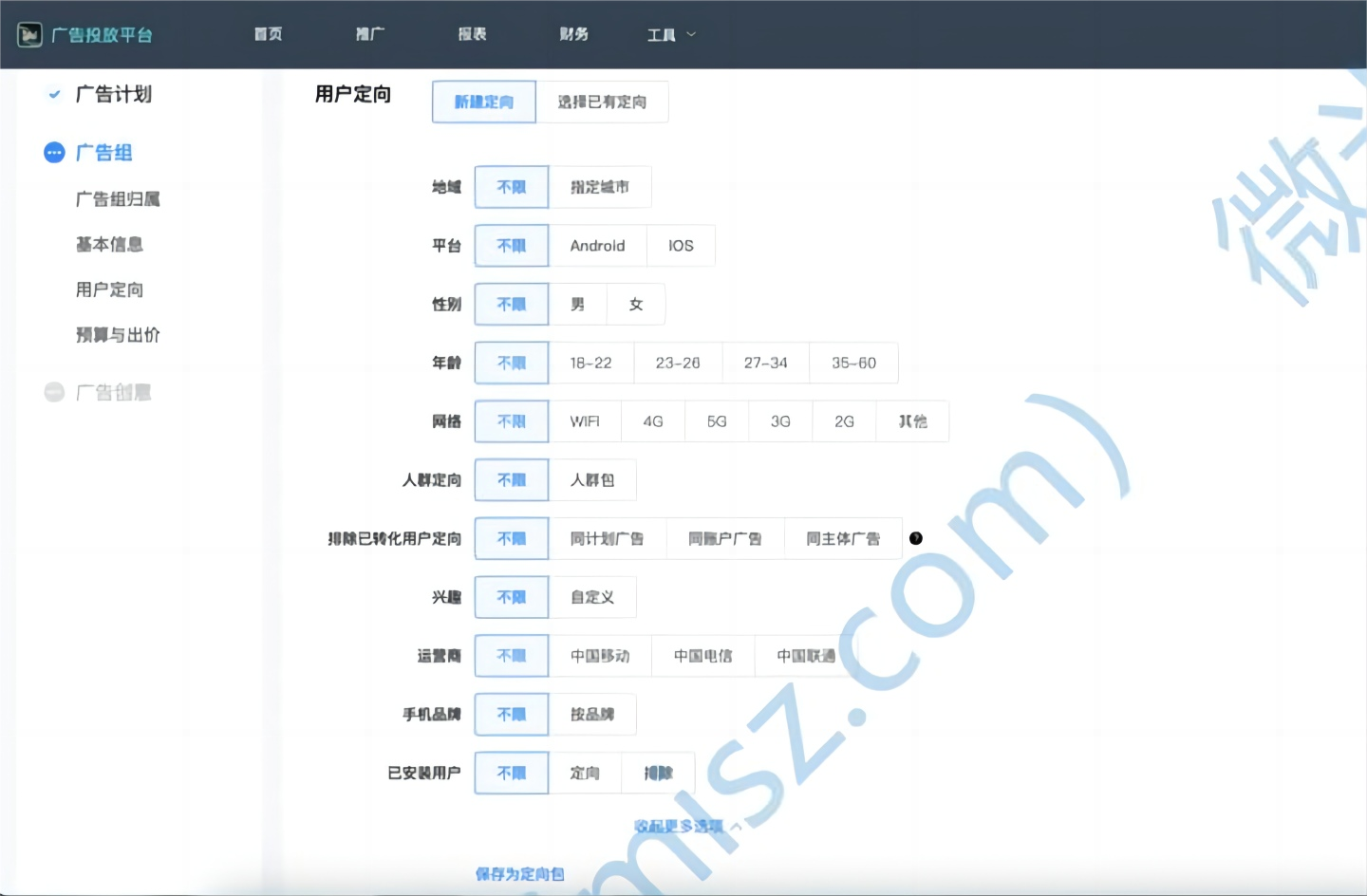Select 人群包 for audience targeting
The image size is (1367, 896).
591,480
